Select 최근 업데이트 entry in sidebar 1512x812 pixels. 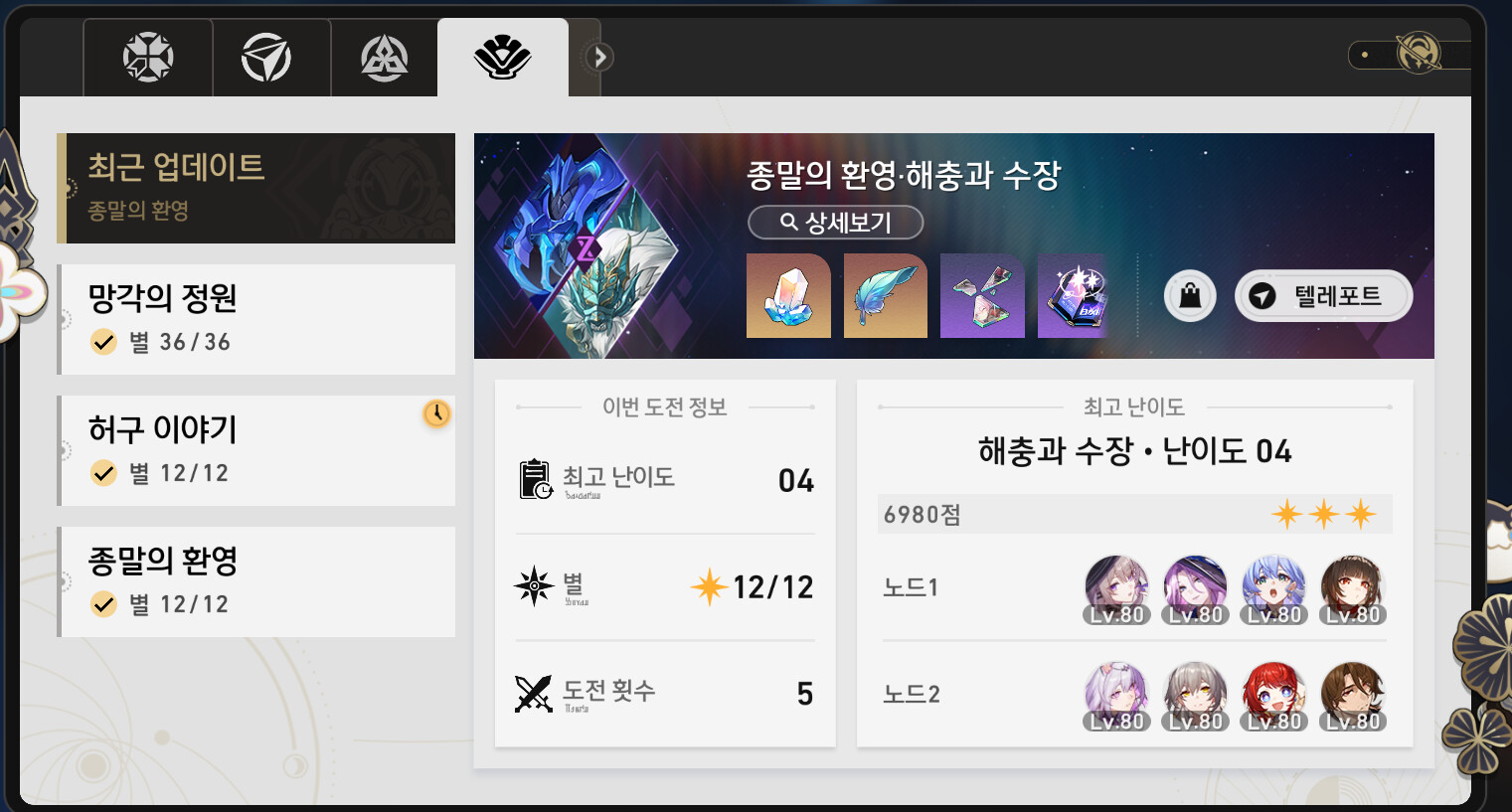click(x=256, y=188)
